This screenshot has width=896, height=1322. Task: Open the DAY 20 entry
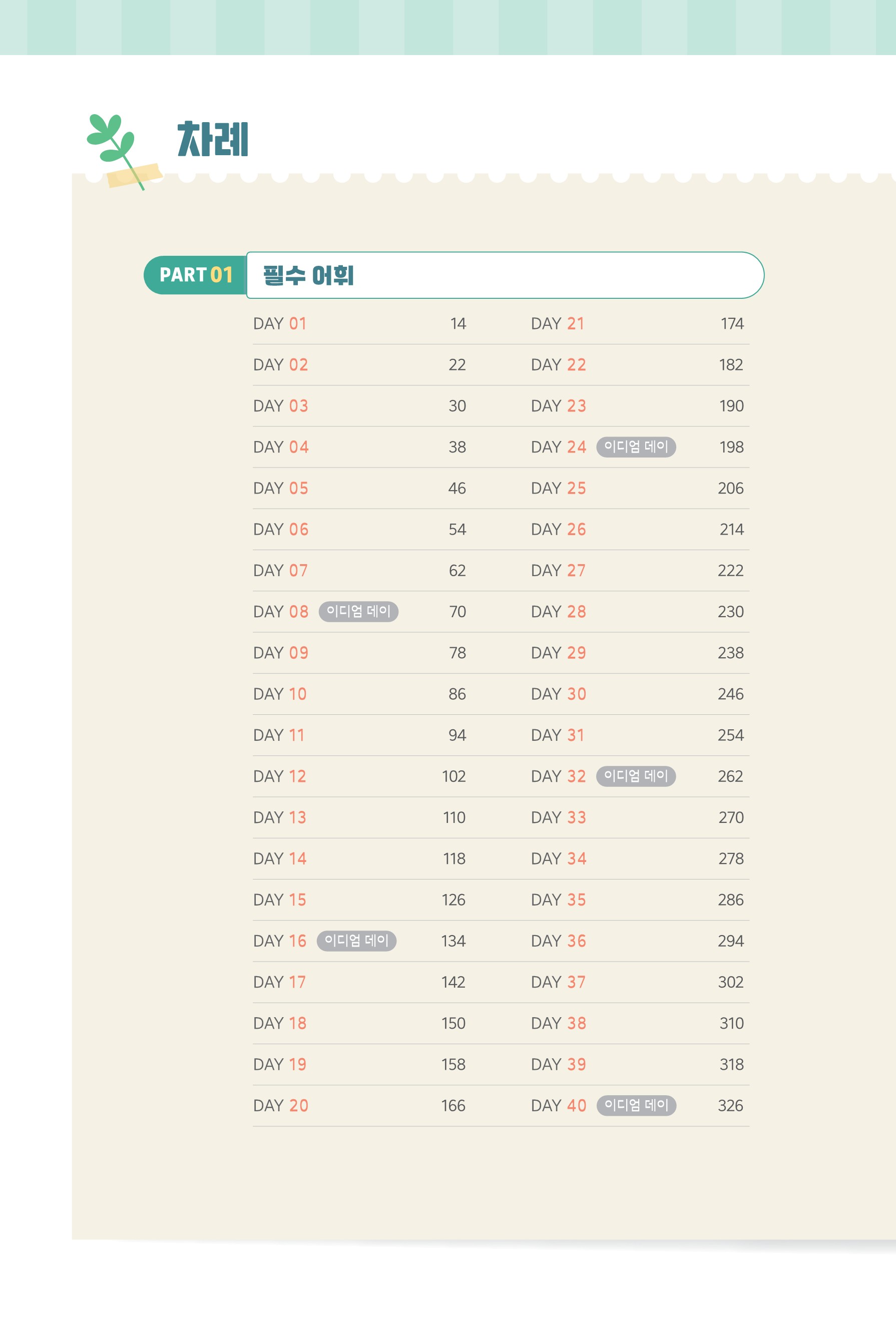pyautogui.click(x=280, y=1105)
